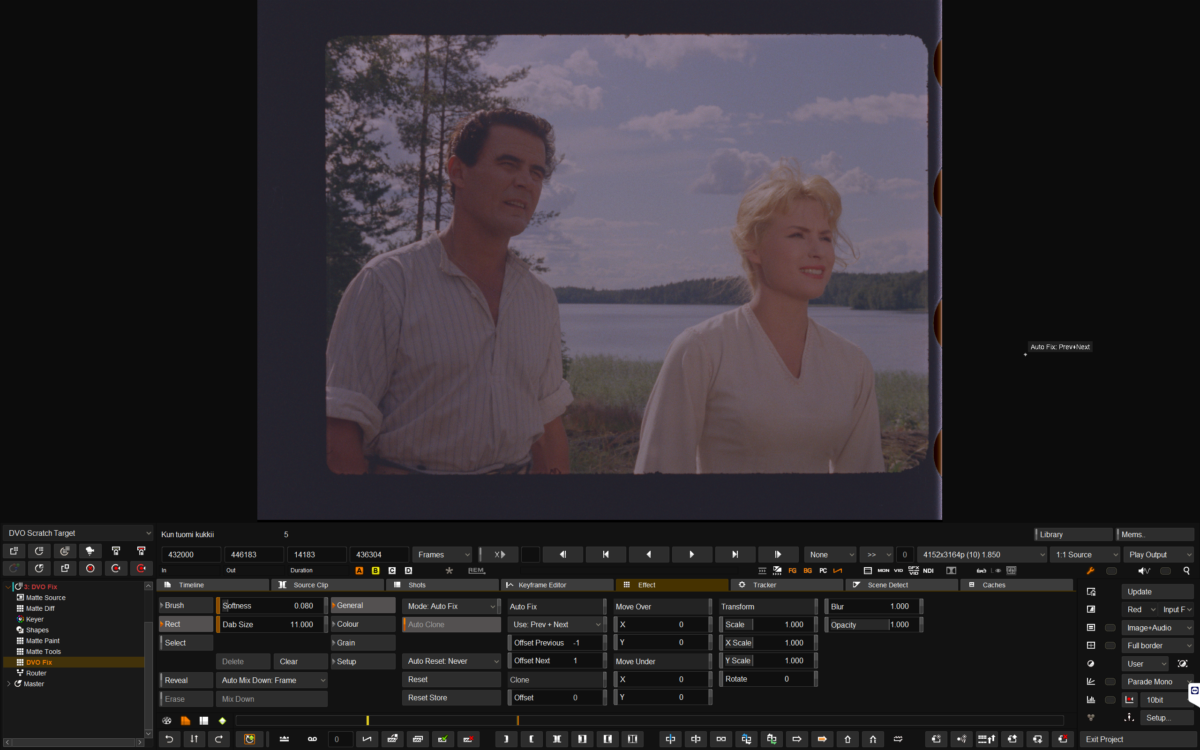Click the redo arrow icon in bottom toolbar
Viewport: 1200px width, 750px height.
click(218, 739)
